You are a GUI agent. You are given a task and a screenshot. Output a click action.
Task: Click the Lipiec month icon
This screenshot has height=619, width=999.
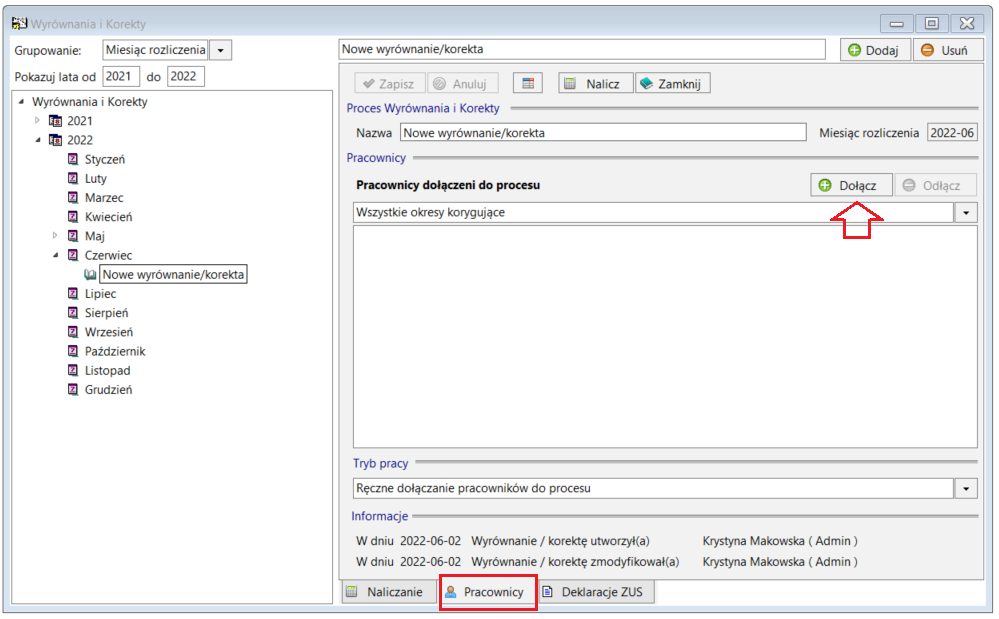[73, 294]
